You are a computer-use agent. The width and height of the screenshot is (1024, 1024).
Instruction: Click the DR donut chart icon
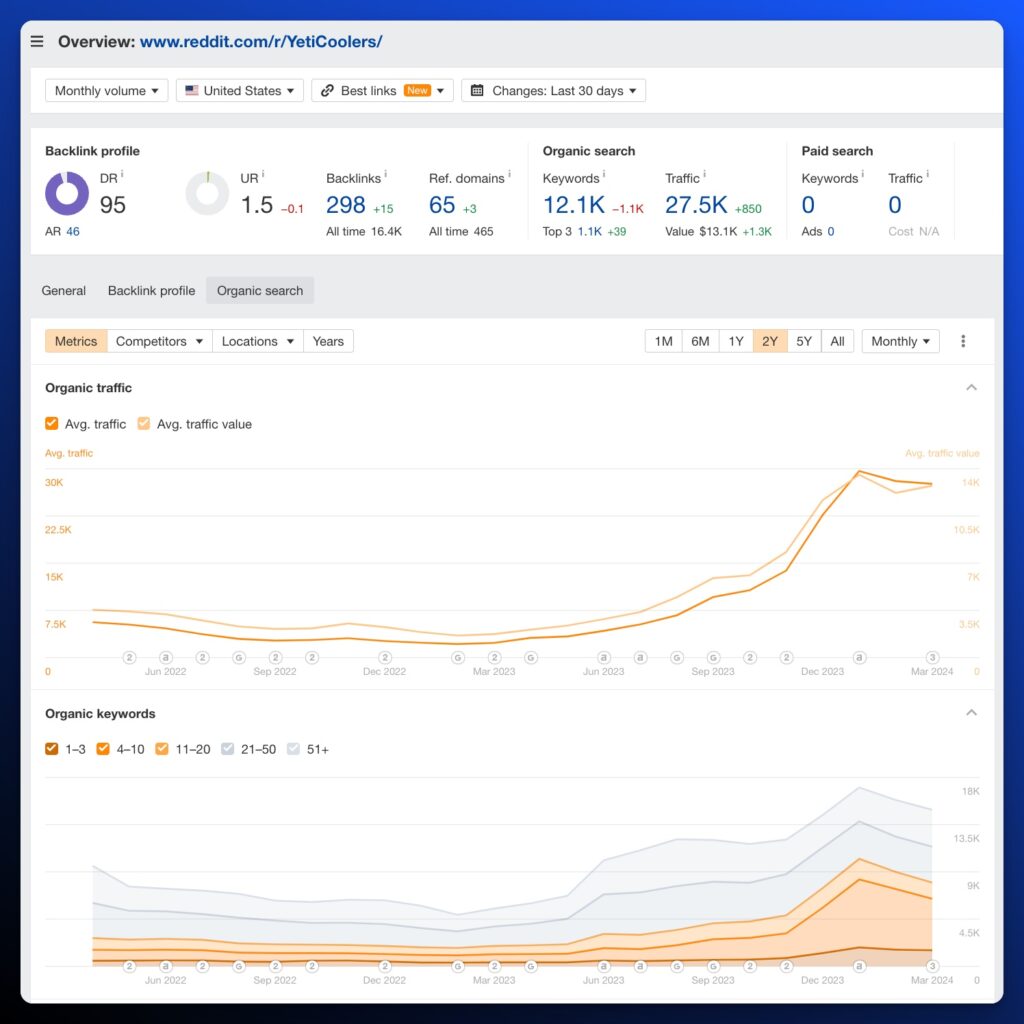pyautogui.click(x=67, y=194)
